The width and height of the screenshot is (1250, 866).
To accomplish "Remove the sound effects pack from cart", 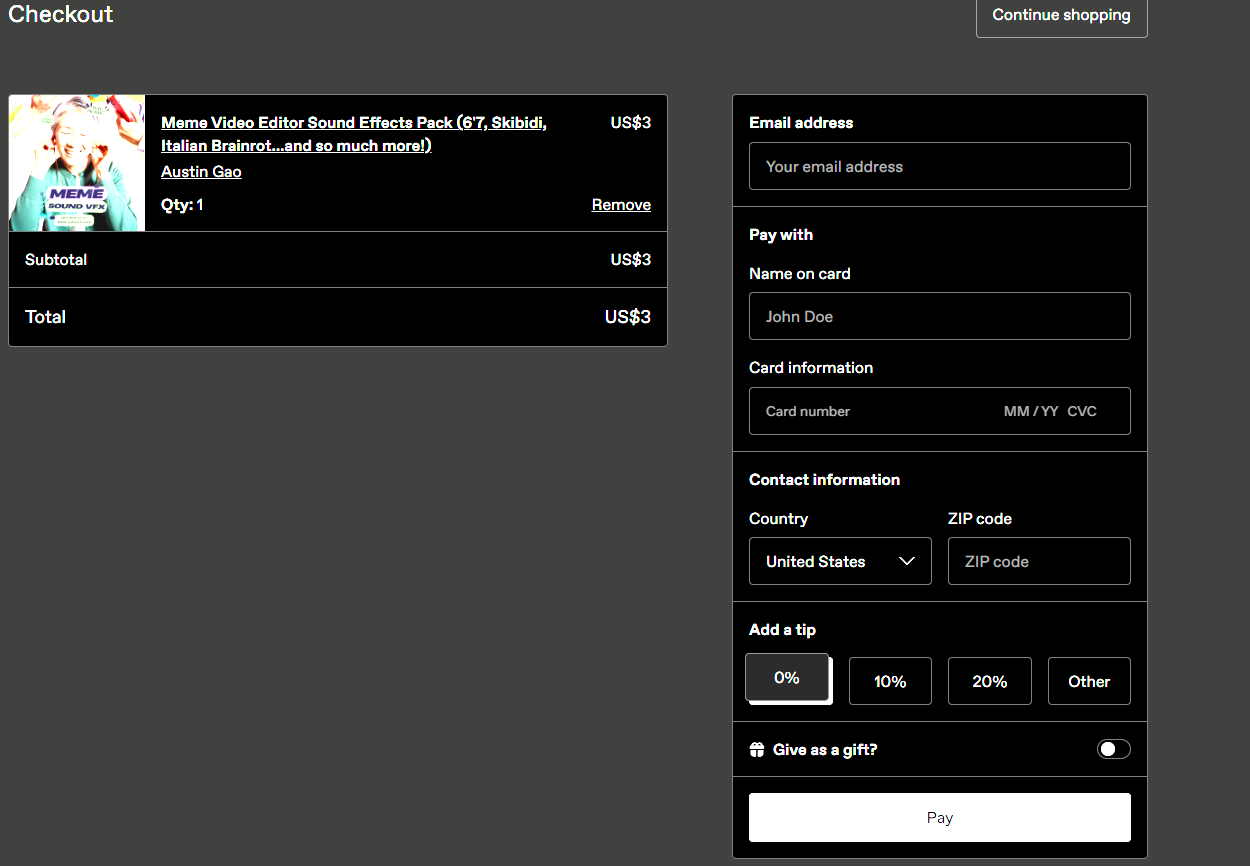I will tap(621, 205).
